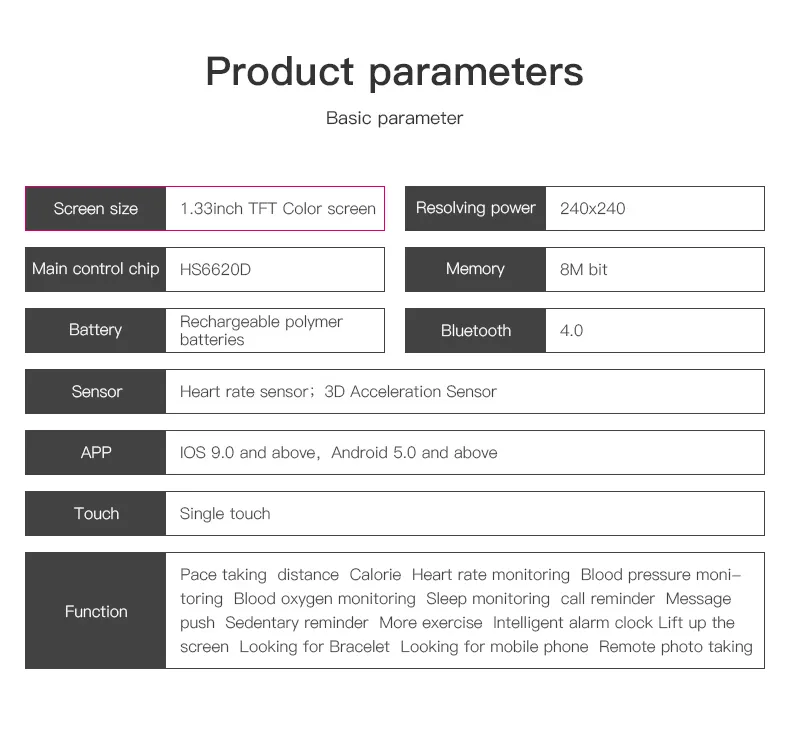Select the Rechargeable polymer batteries text
Image resolution: width=790 pixels, height=730 pixels.
[261, 330]
